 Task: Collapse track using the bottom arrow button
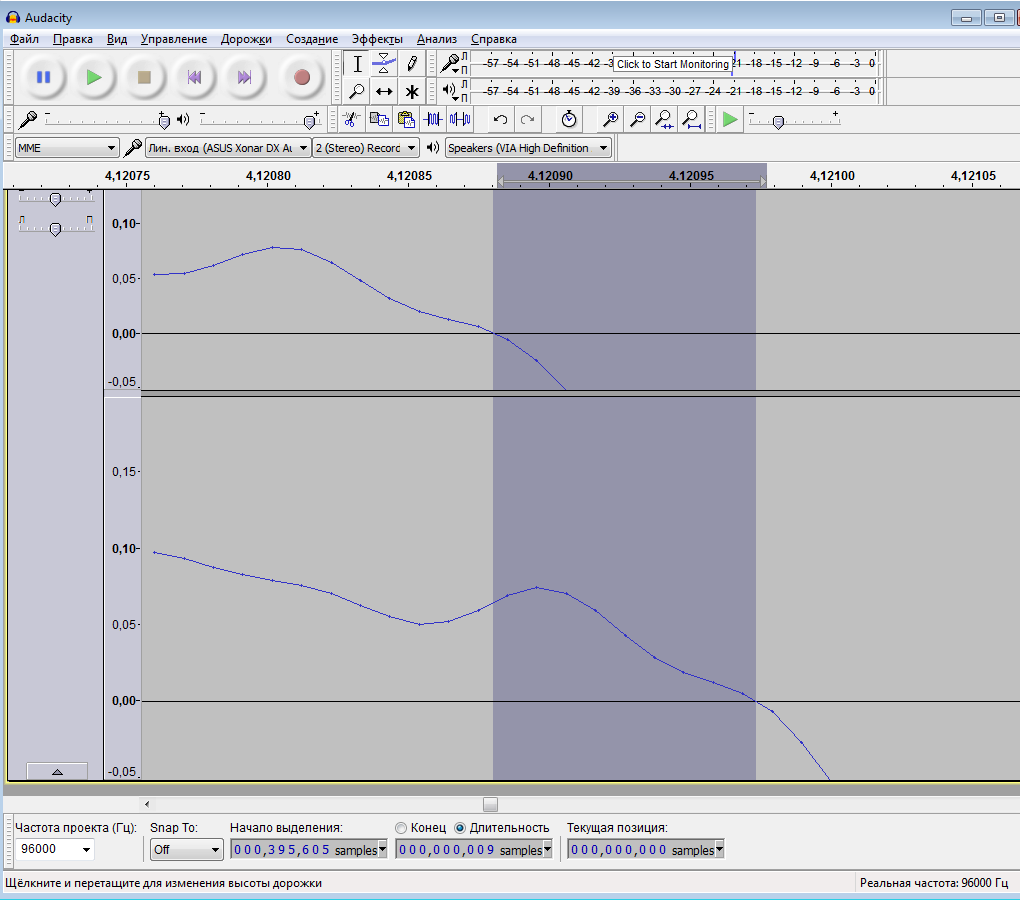point(56,771)
